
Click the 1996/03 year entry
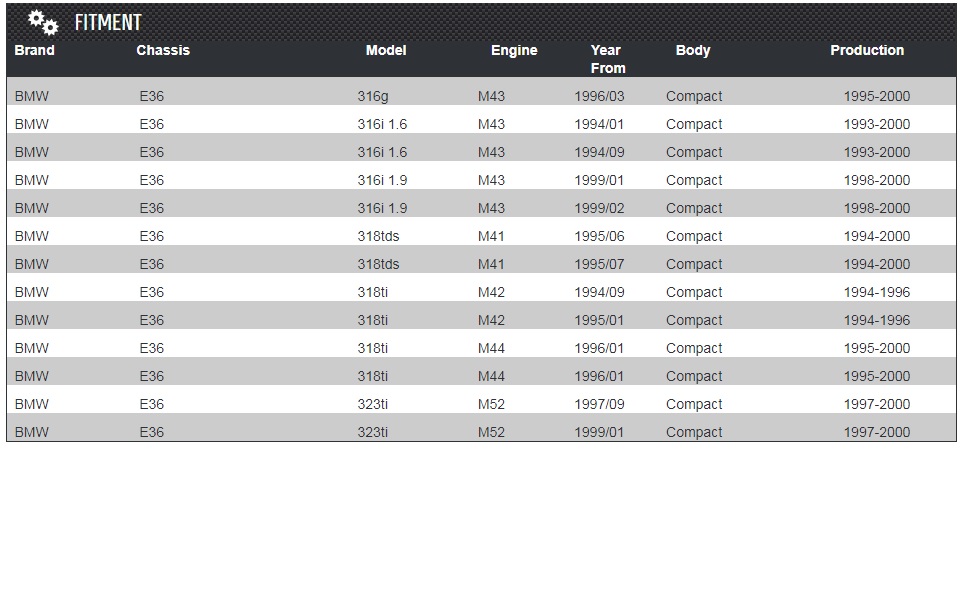point(599,97)
